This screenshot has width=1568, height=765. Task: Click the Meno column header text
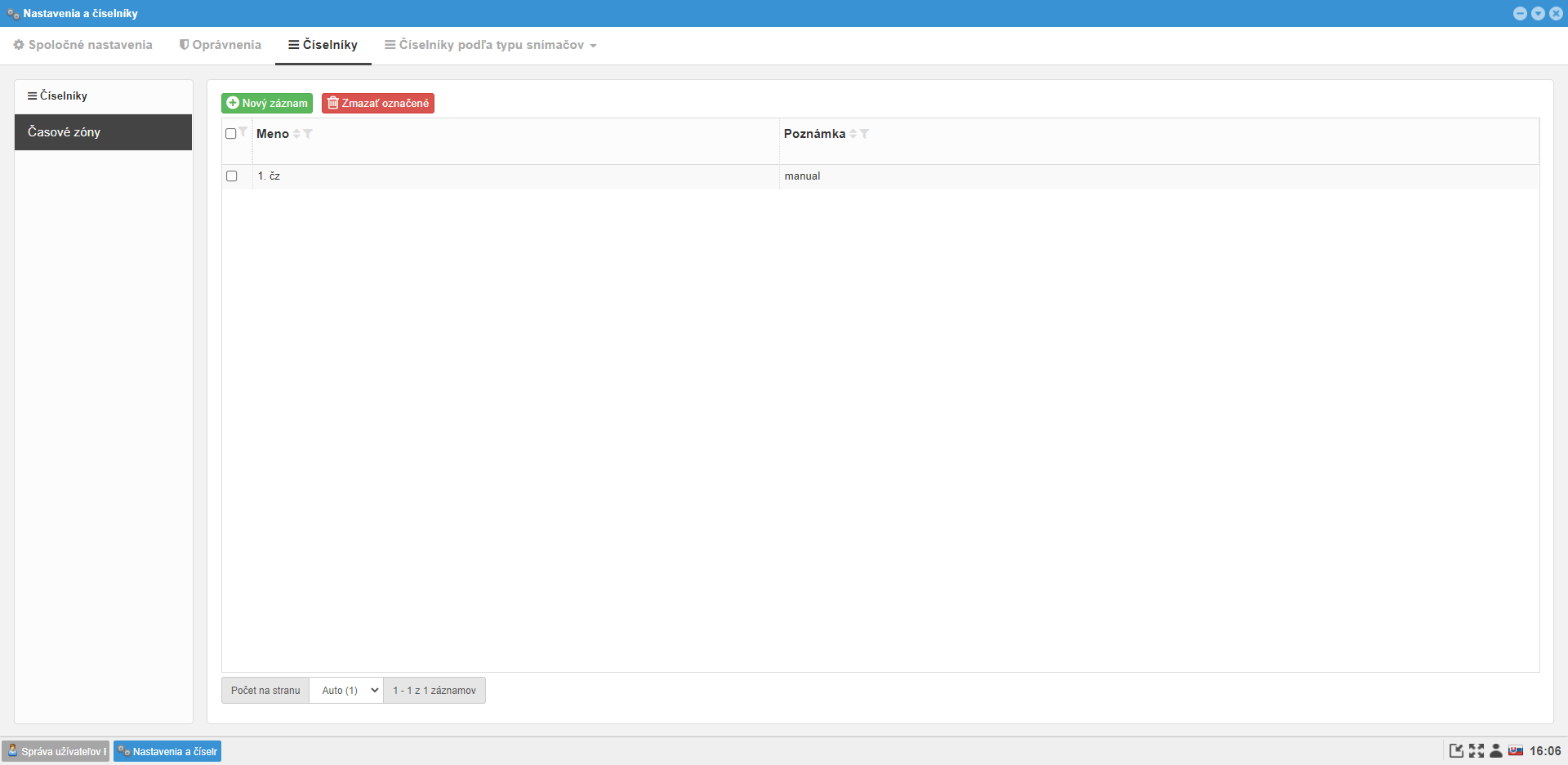coord(273,134)
